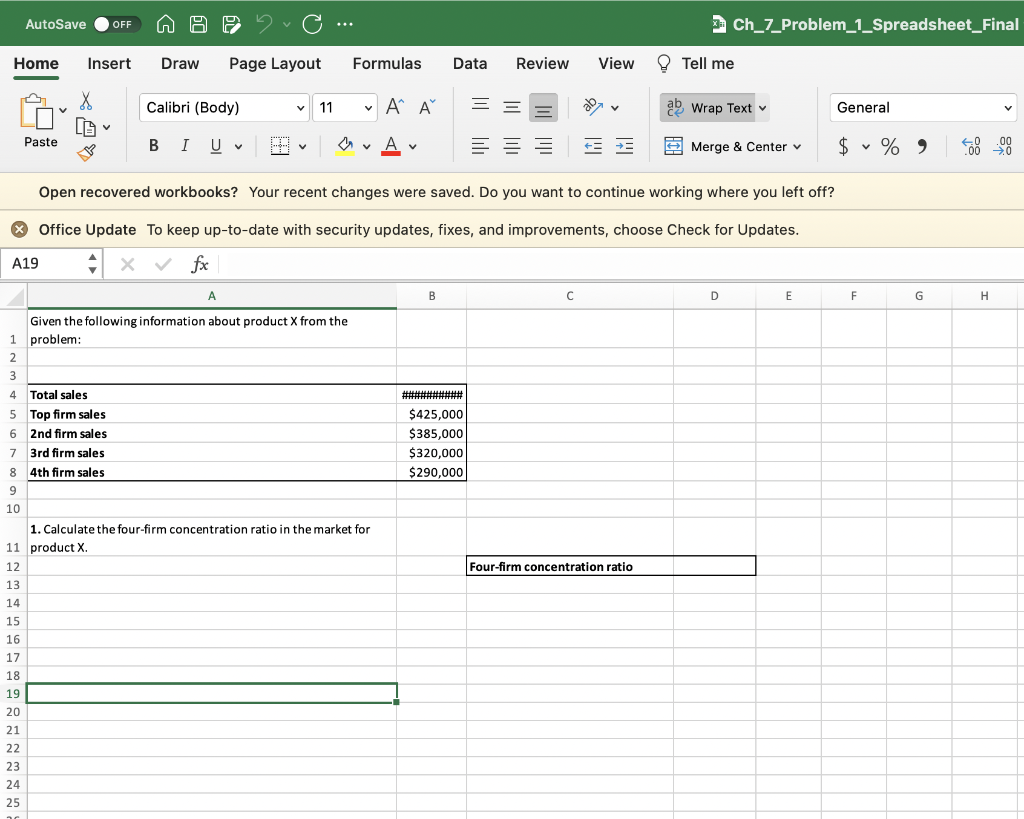Click Merge & Center button
Viewport: 1024px width, 819px height.
[725, 146]
